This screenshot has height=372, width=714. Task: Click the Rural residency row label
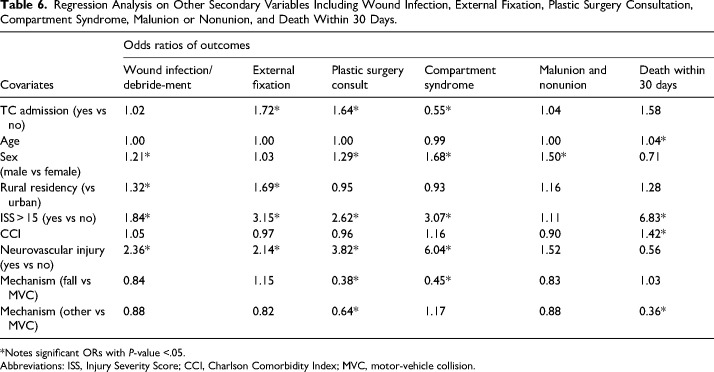tap(48, 194)
